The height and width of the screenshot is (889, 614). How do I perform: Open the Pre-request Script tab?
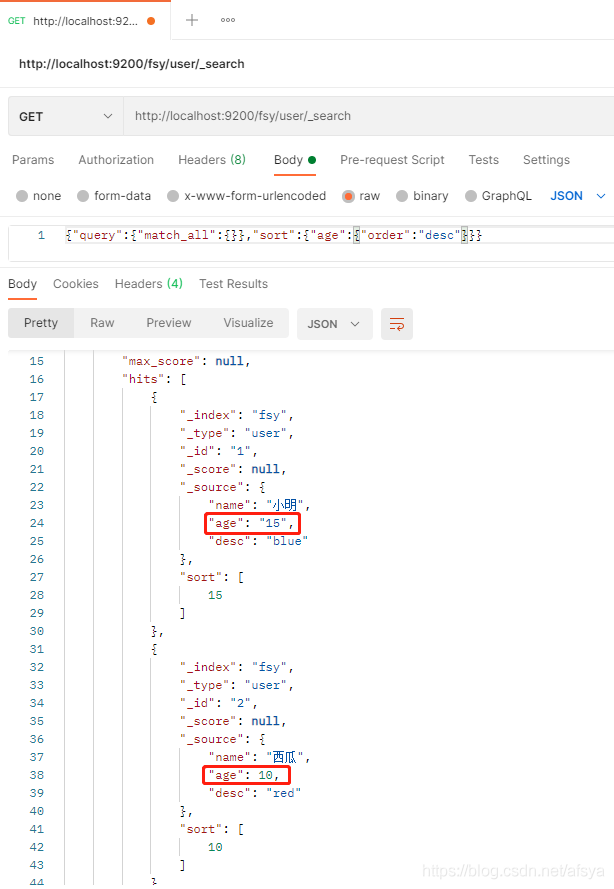(392, 160)
